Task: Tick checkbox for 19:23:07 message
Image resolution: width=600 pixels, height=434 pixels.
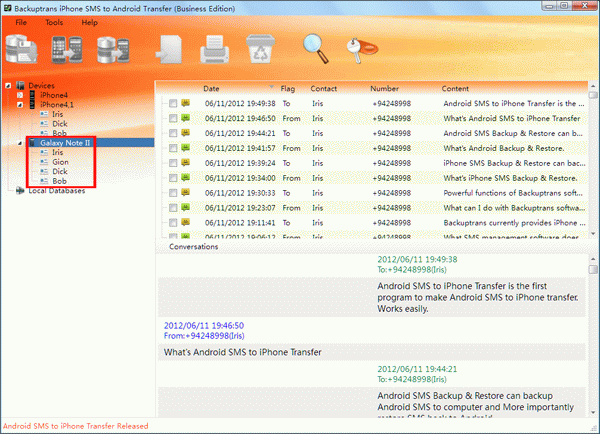Action: (173, 208)
